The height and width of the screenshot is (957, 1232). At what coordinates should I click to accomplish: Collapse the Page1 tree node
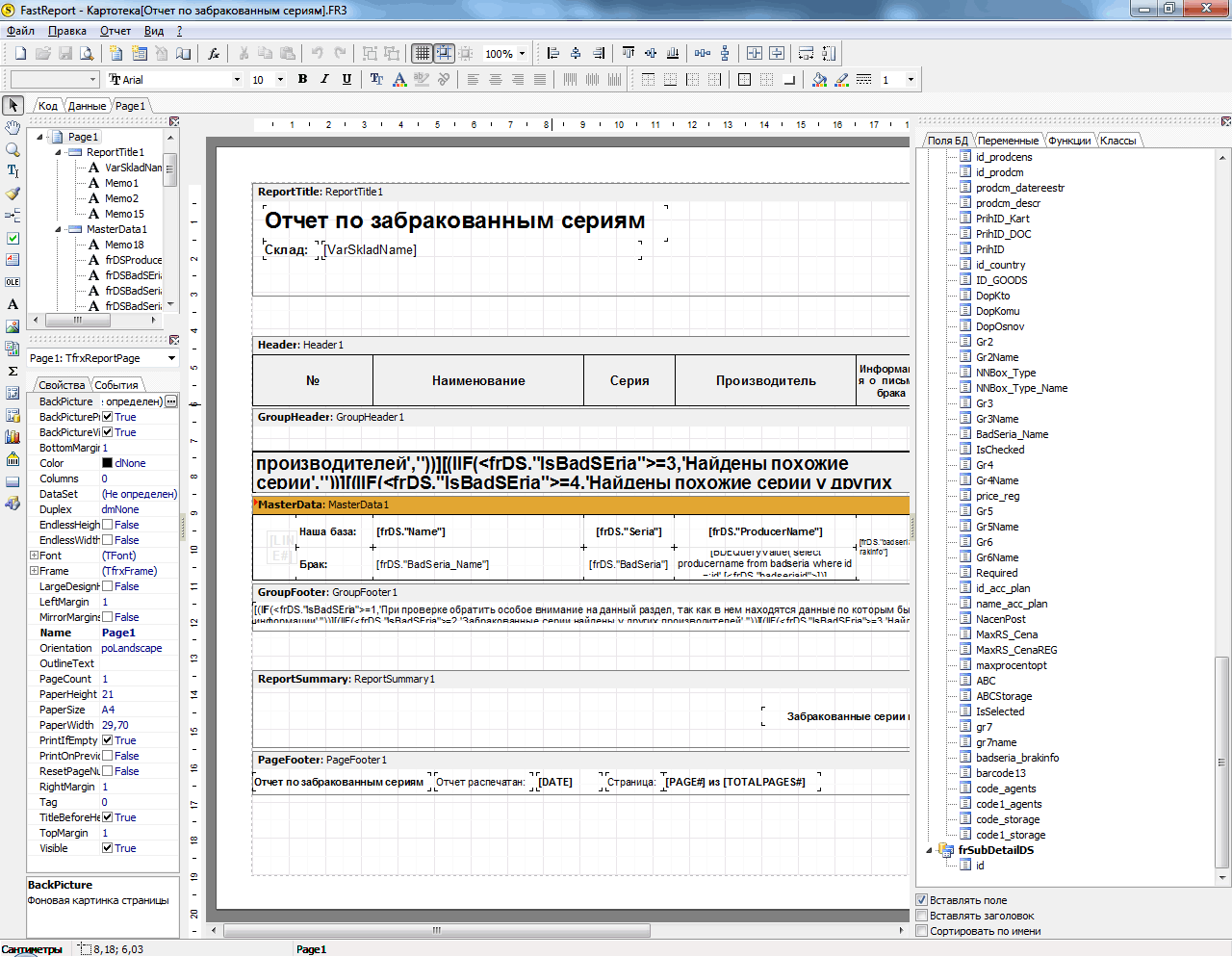[40, 137]
